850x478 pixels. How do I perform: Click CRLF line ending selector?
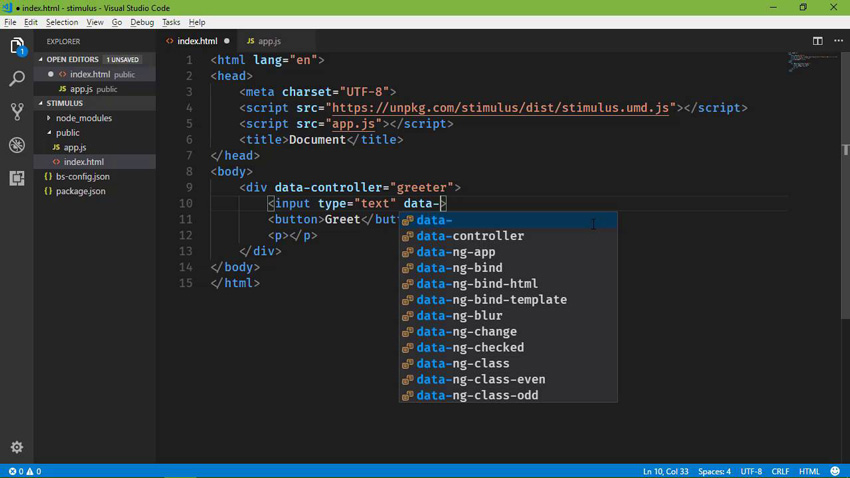[x=780, y=471]
